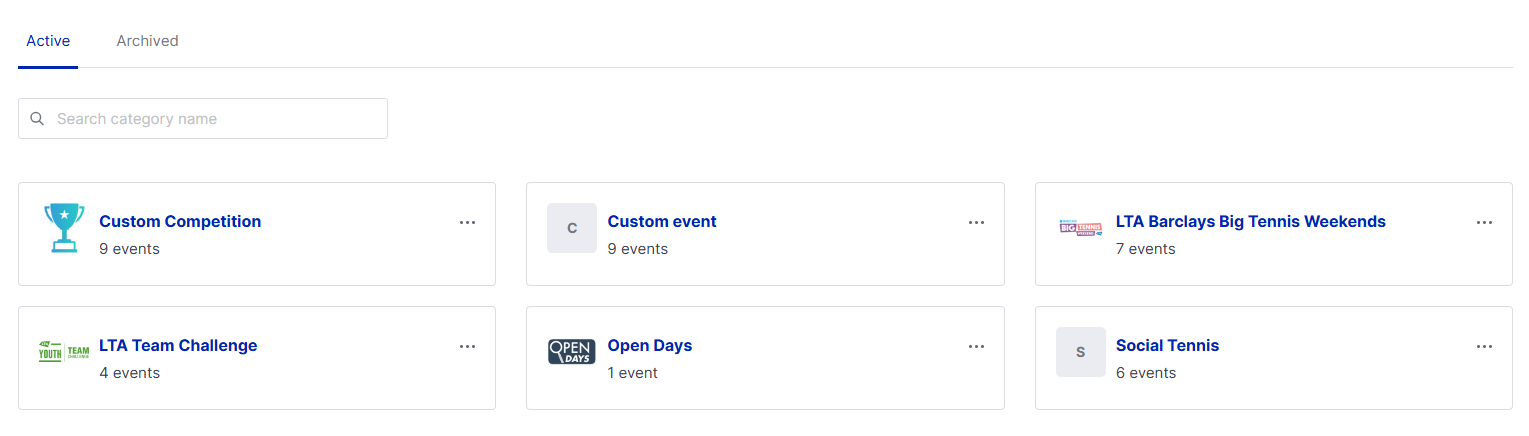The image size is (1529, 436).
Task: Click the search magnifier icon
Action: [37, 119]
